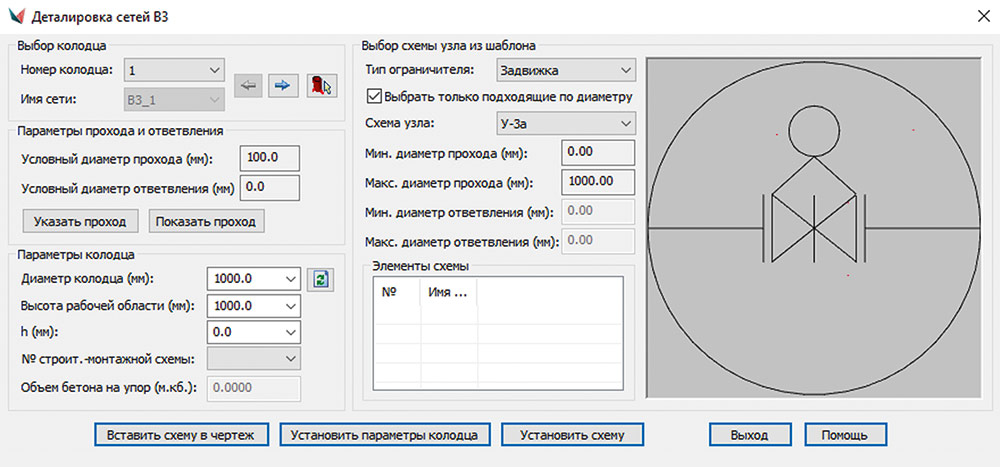The image size is (1000, 467).
Task: Open the Схема узла dropdown
Action: (625, 123)
